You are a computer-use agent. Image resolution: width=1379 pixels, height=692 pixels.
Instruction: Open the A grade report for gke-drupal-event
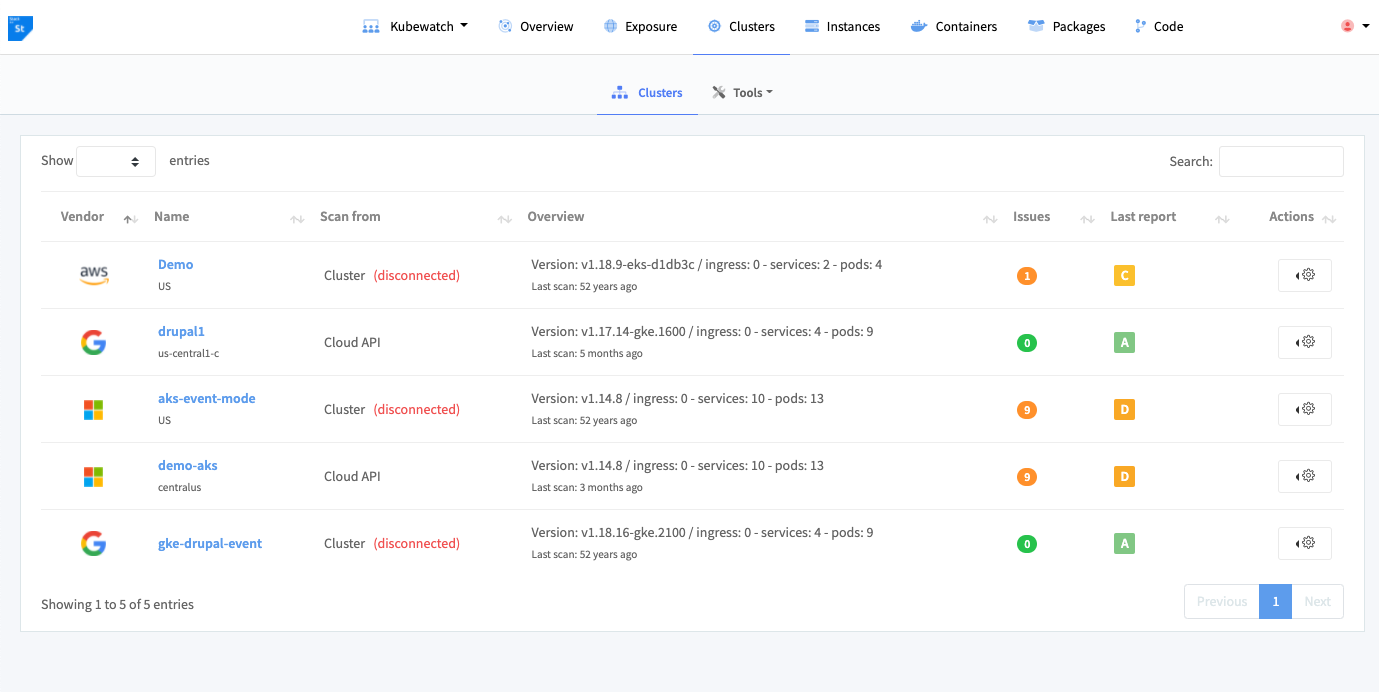pyautogui.click(x=1124, y=544)
